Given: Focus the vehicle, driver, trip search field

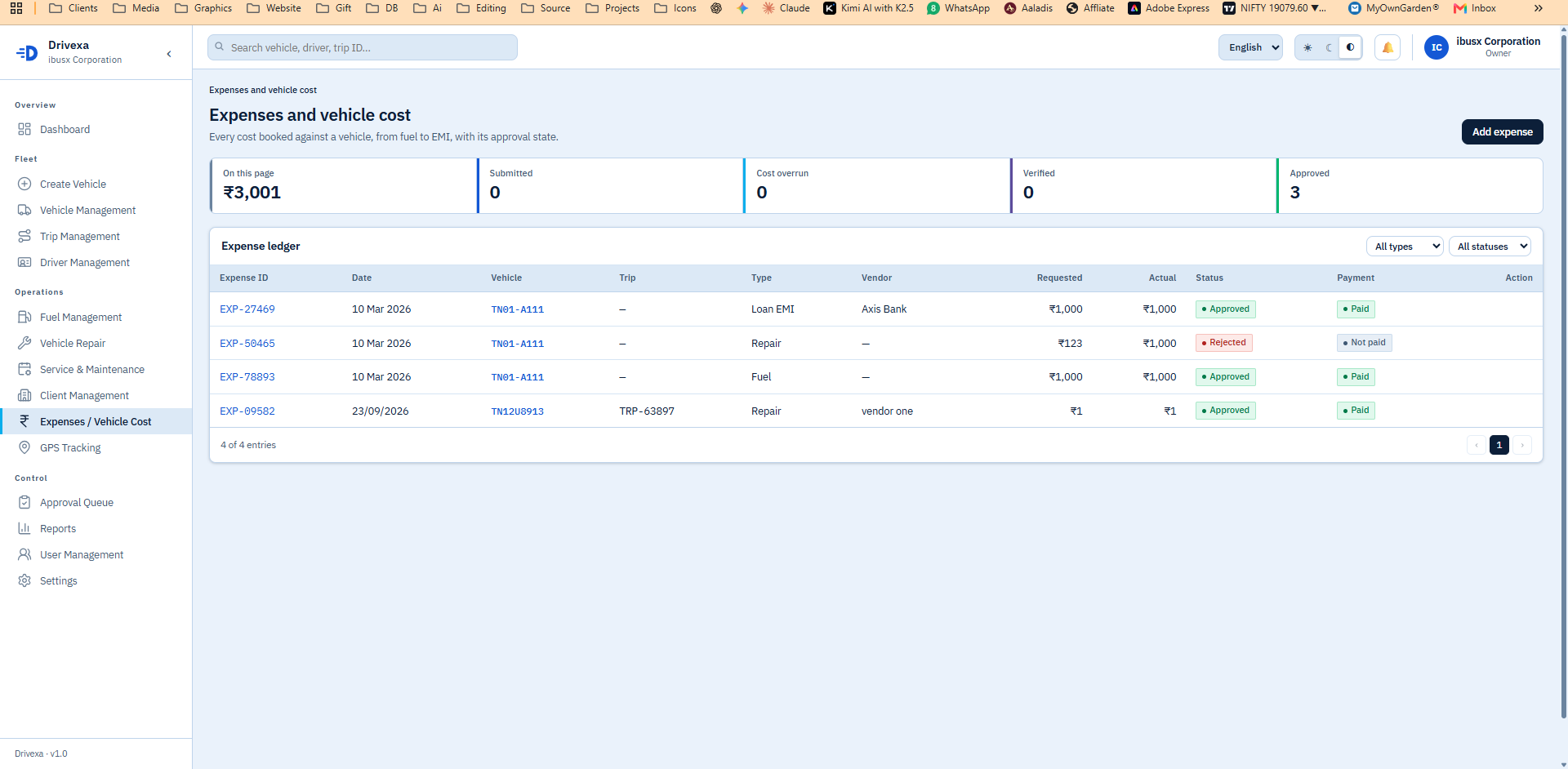Looking at the screenshot, I should click(363, 47).
